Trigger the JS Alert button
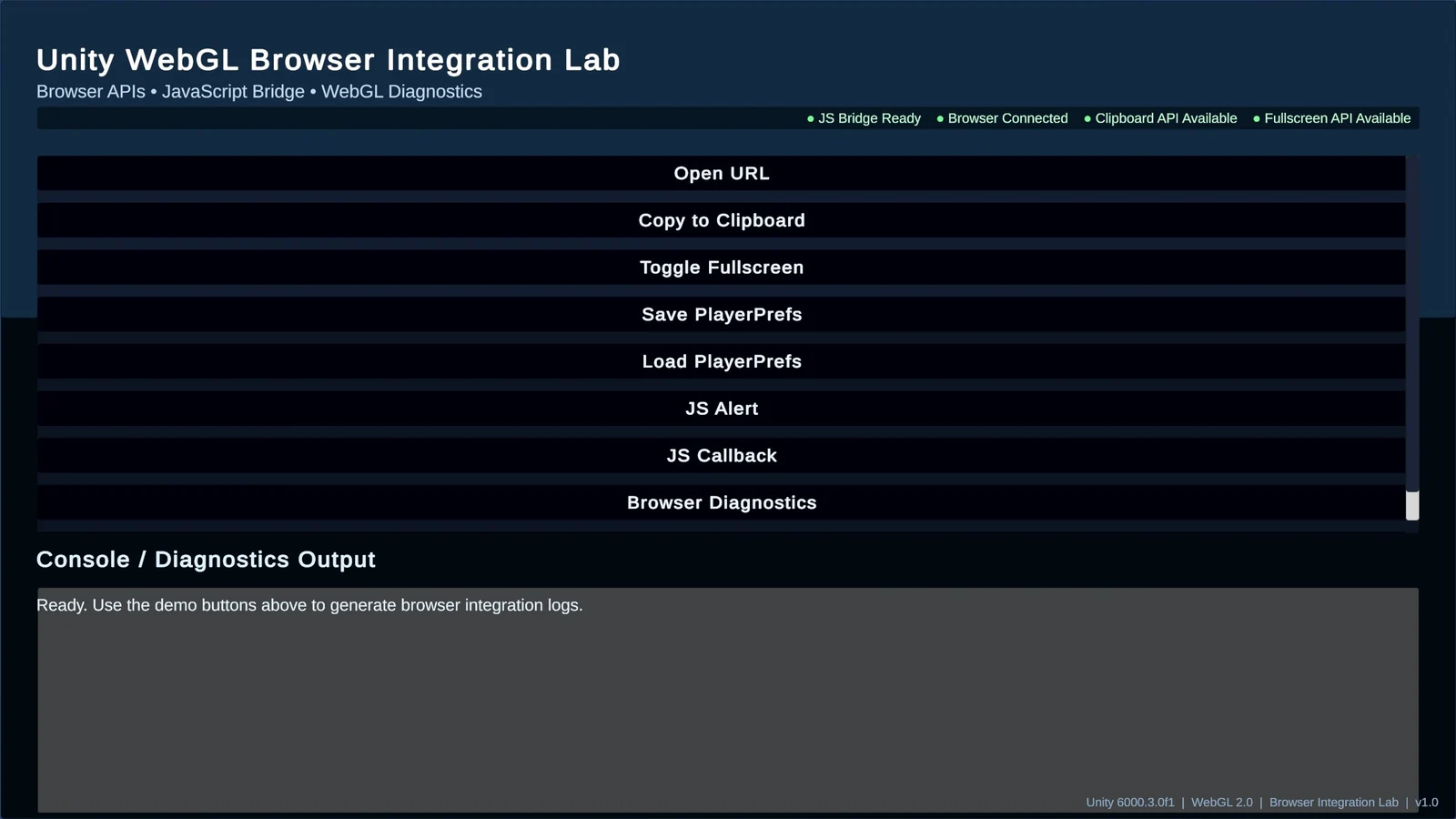Image resolution: width=1456 pixels, height=819 pixels. coord(721,409)
